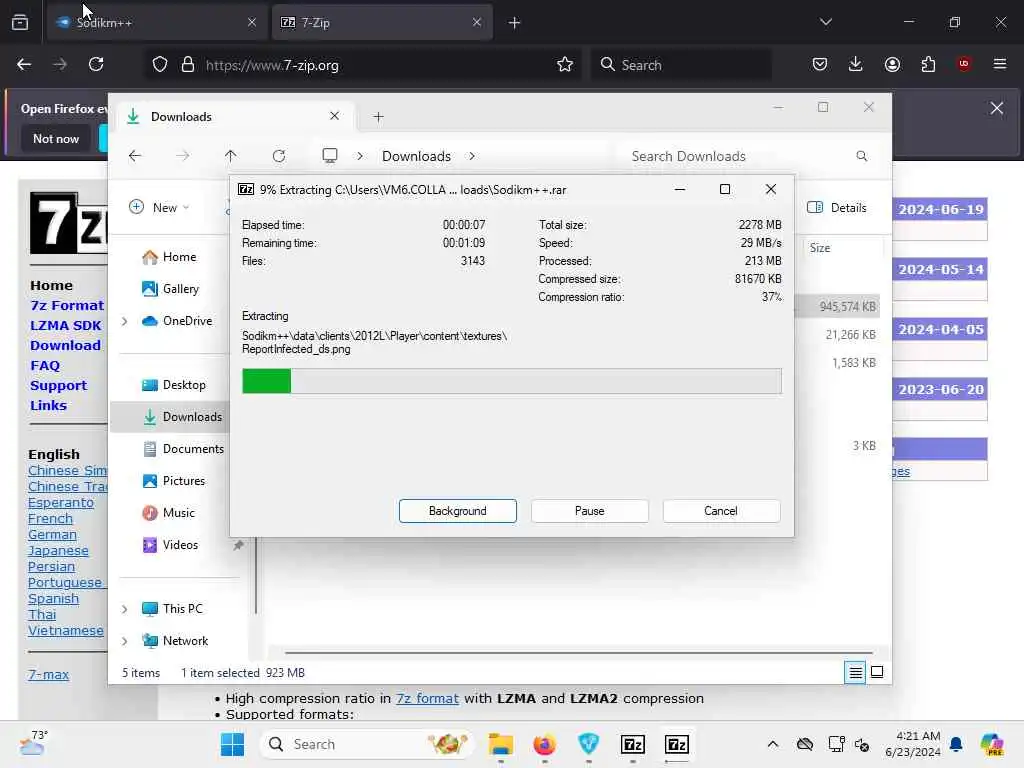Focus Firefox search box
Screen dimensions: 1024x768
[680, 65]
